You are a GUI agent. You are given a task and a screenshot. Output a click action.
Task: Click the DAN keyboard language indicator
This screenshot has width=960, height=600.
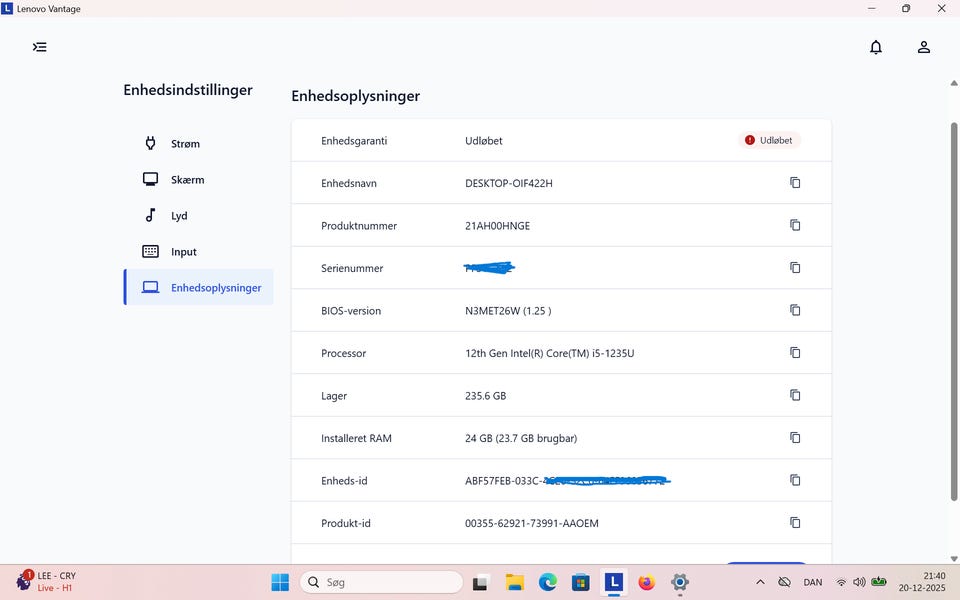click(x=812, y=582)
